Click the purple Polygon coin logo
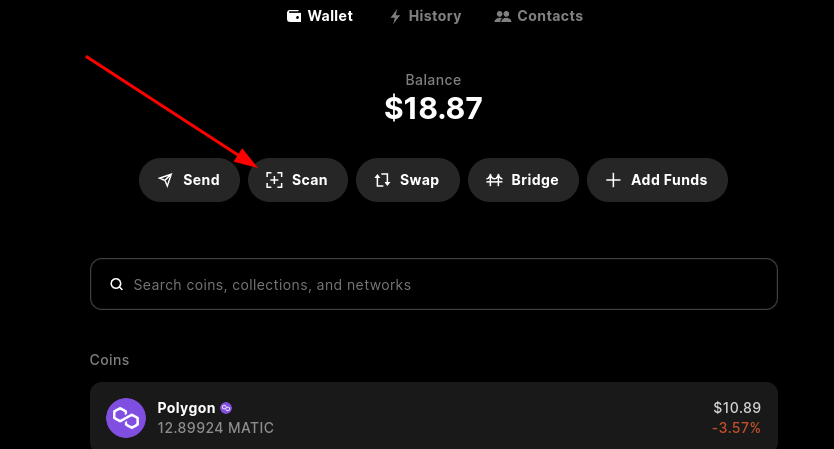Image resolution: width=834 pixels, height=449 pixels. tap(126, 418)
